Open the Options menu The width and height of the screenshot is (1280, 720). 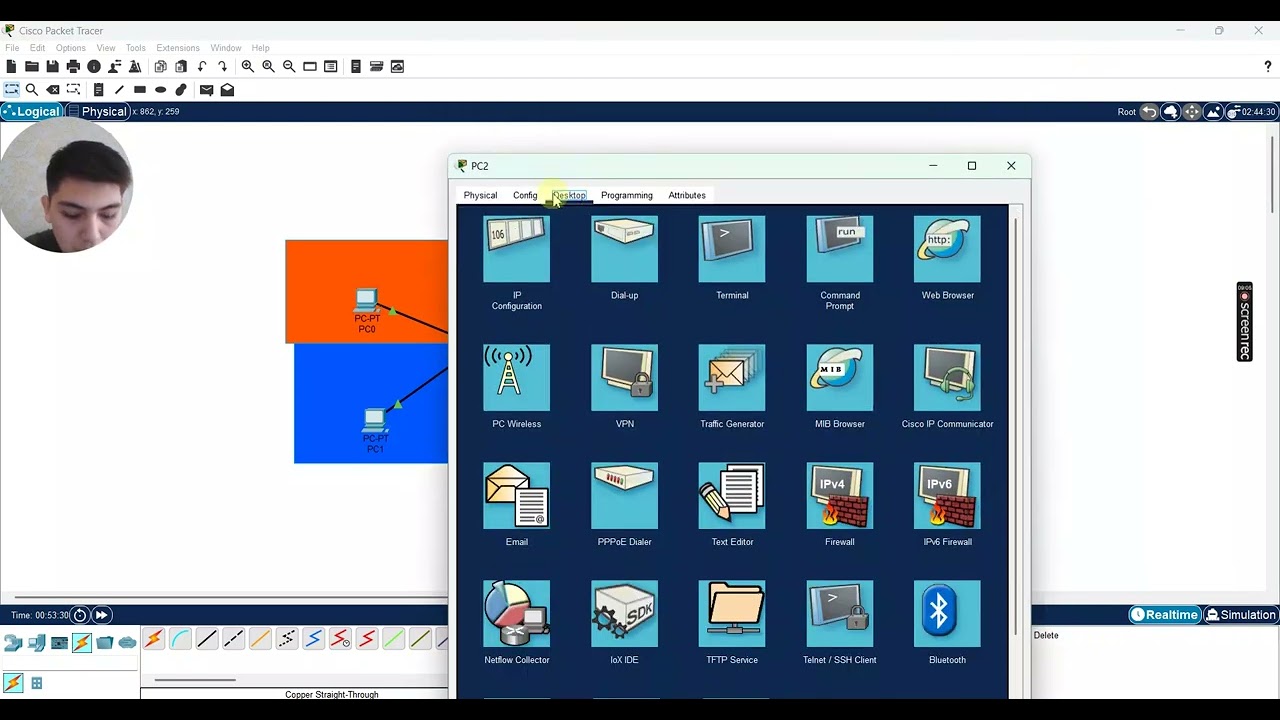point(70,48)
